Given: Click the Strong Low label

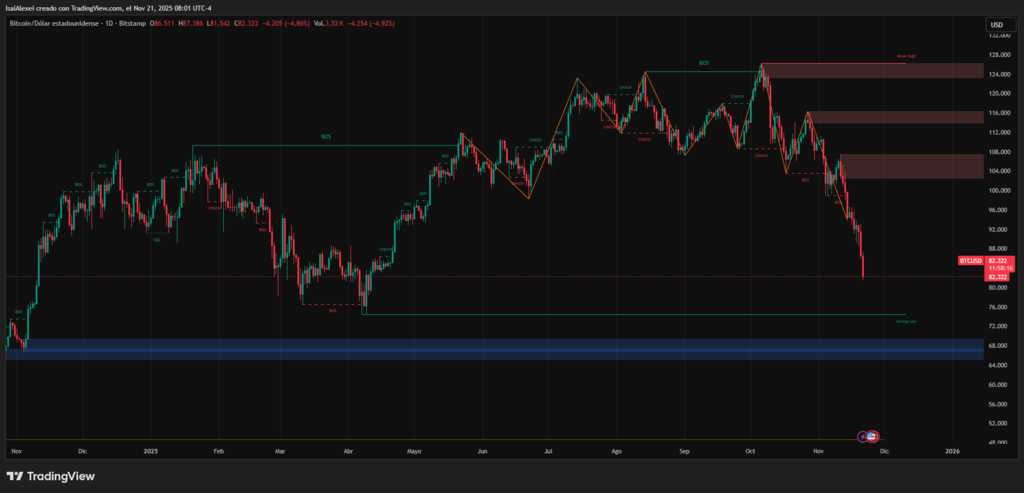Looking at the screenshot, I should pos(906,321).
